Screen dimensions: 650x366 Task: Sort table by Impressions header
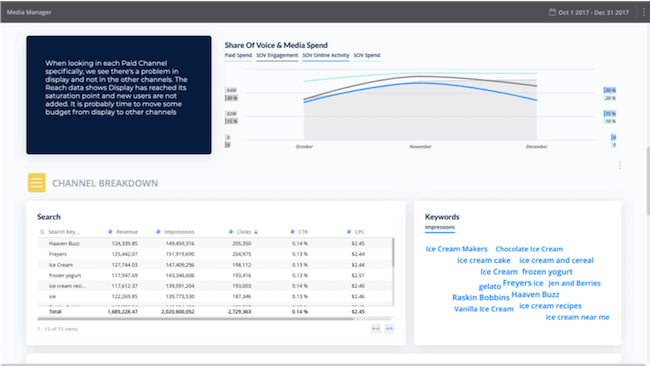click(x=179, y=232)
